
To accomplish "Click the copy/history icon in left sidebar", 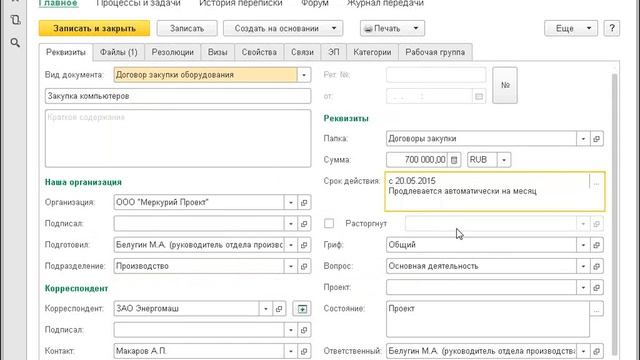I will click(15, 20).
